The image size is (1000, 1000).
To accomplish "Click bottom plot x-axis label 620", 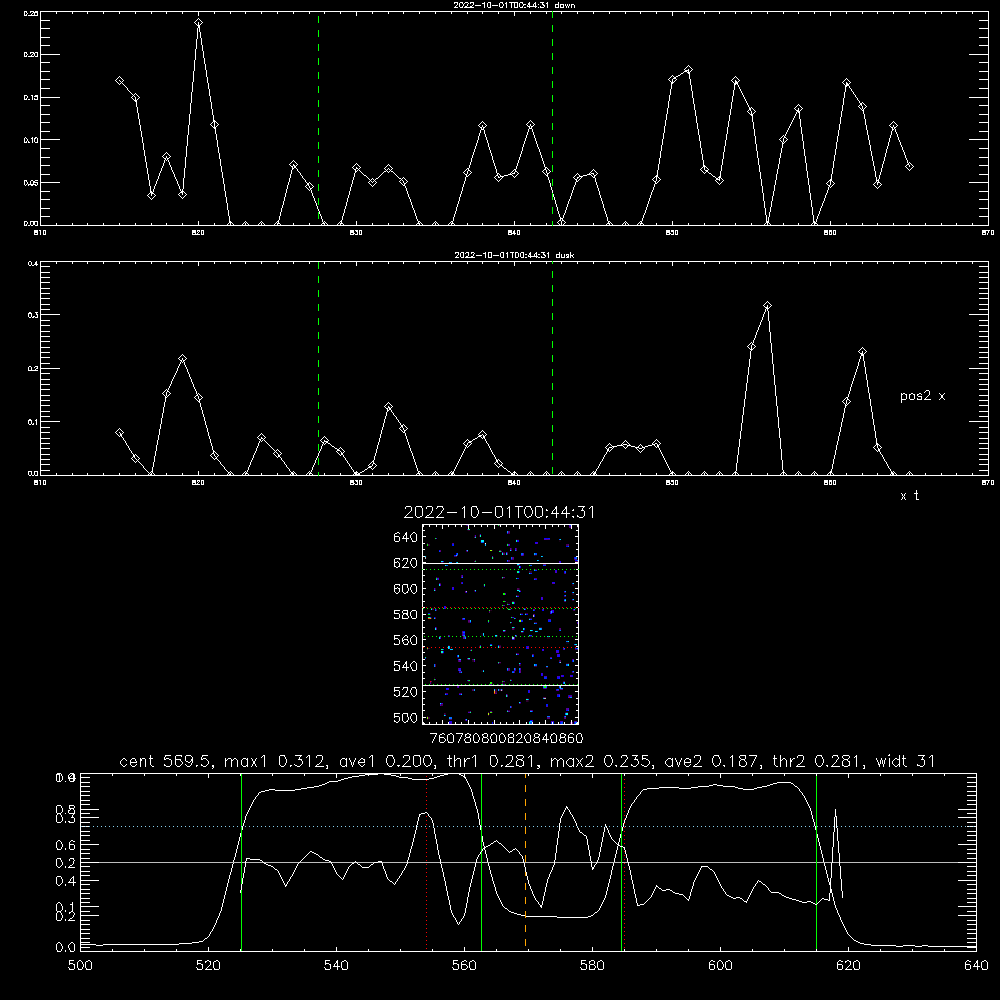I will [x=848, y=966].
